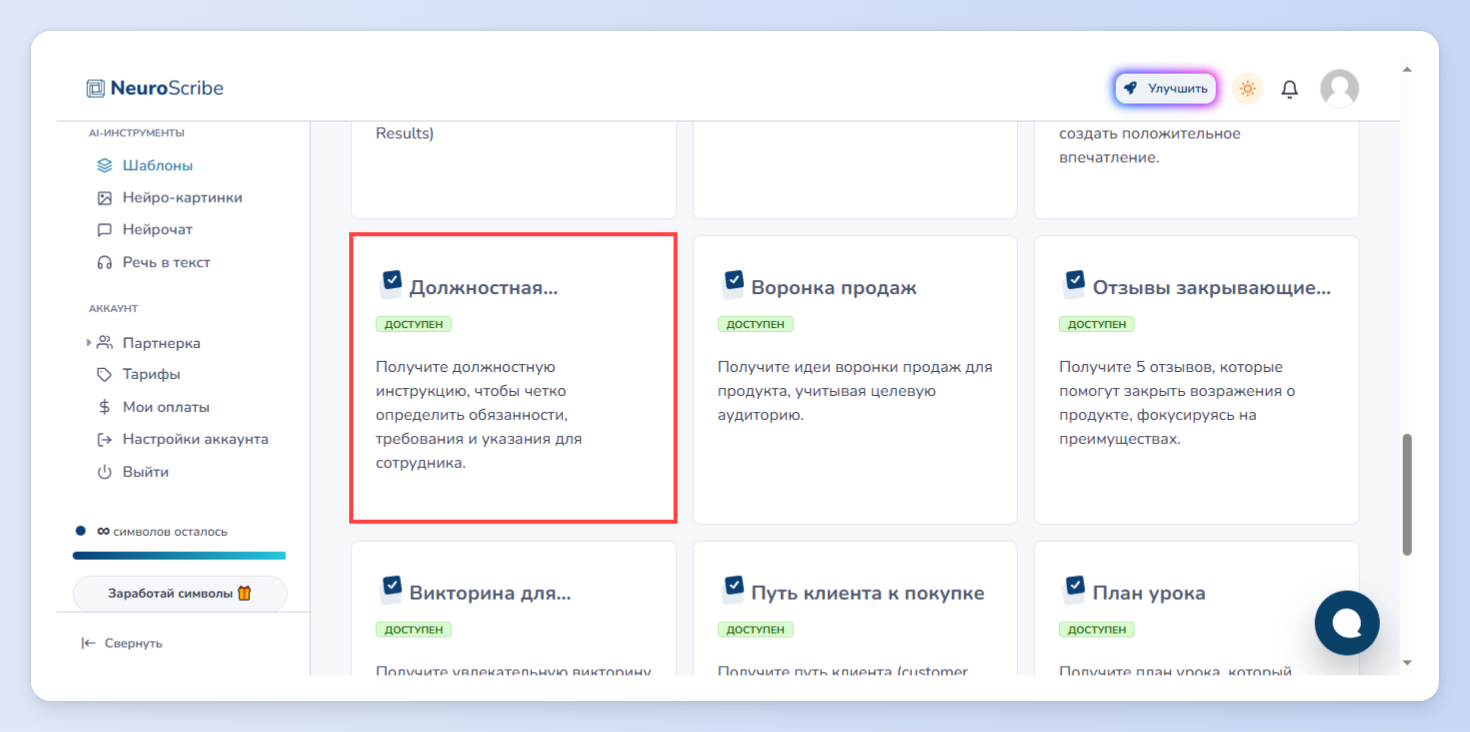This screenshot has width=1470, height=732.
Task: Click the Нейрочат chat bubble icon
Action: (x=104, y=230)
